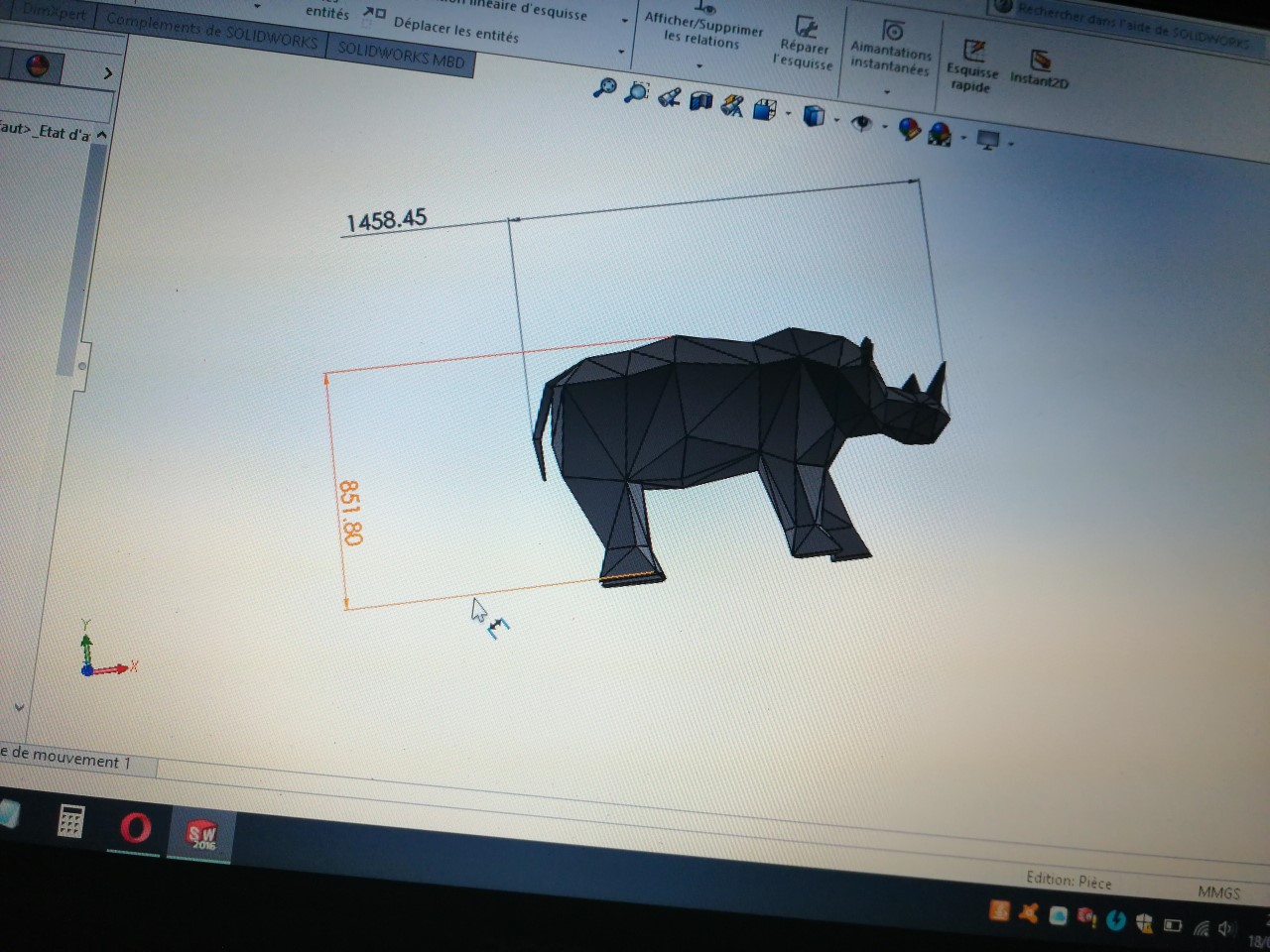
Task: Click the Zoom to Fit magnifier icon
Action: [604, 88]
